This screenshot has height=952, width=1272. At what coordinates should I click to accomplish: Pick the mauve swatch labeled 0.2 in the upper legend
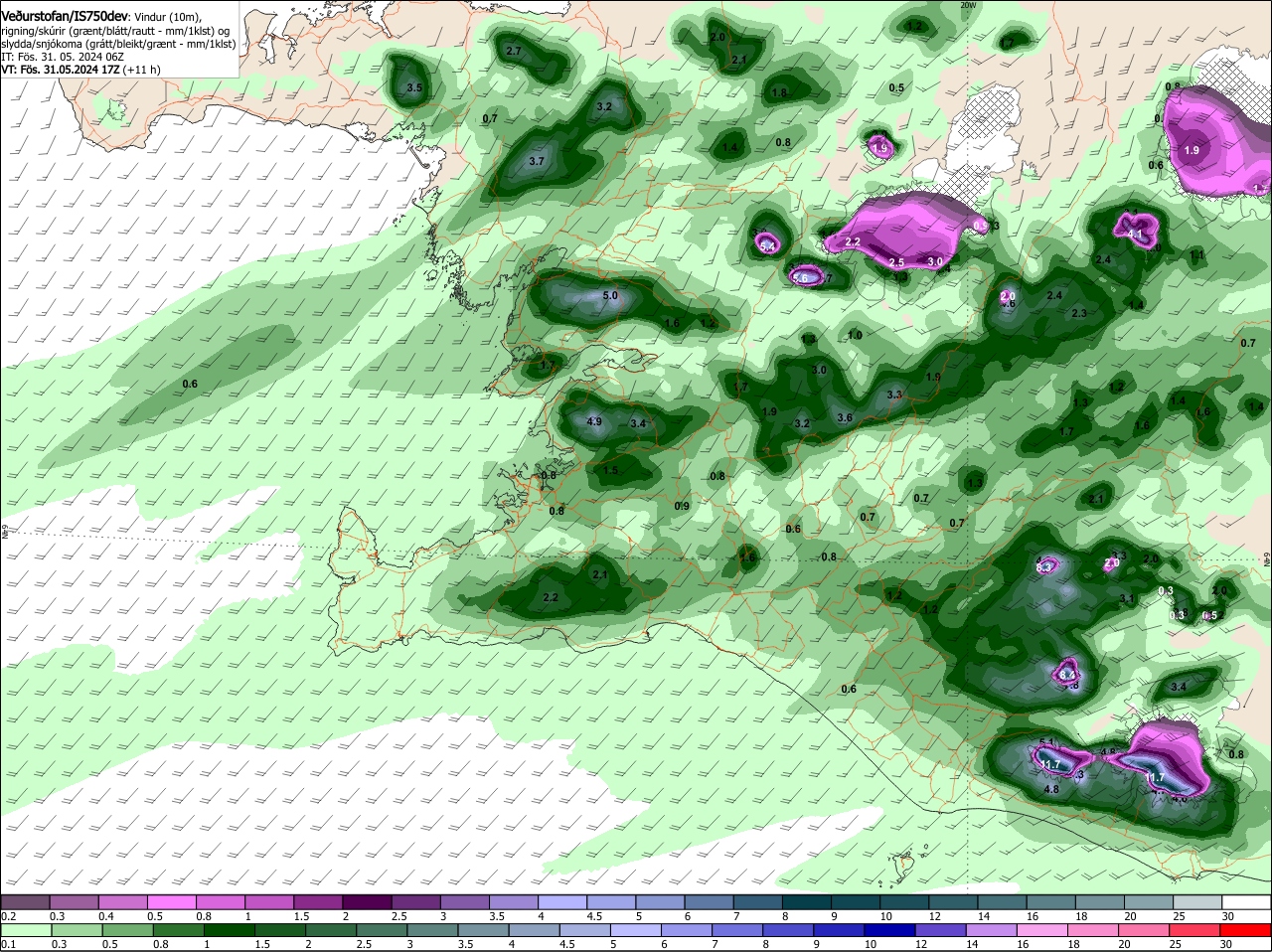coord(25,902)
